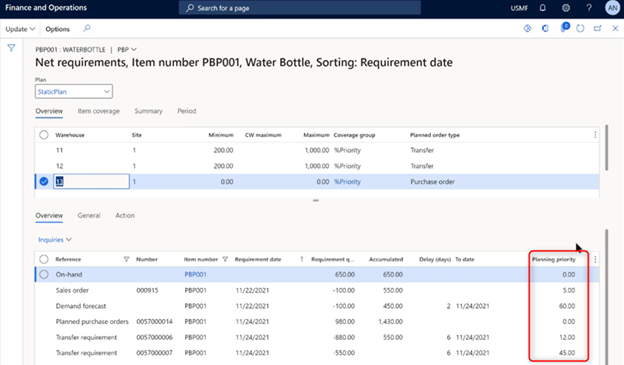
Task: Open the help question mark icon
Action: point(589,8)
